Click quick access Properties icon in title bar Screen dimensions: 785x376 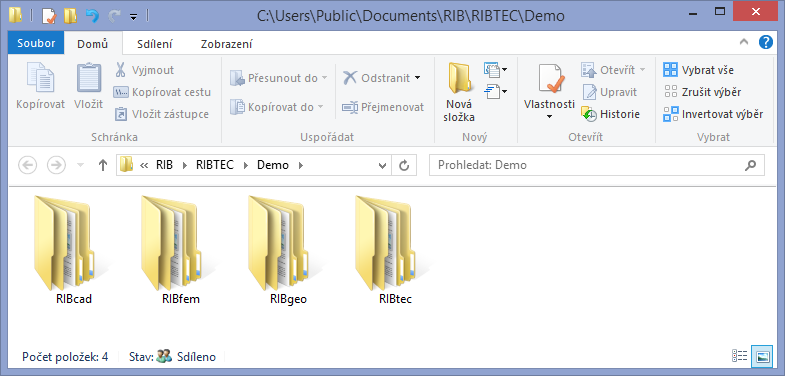point(49,16)
